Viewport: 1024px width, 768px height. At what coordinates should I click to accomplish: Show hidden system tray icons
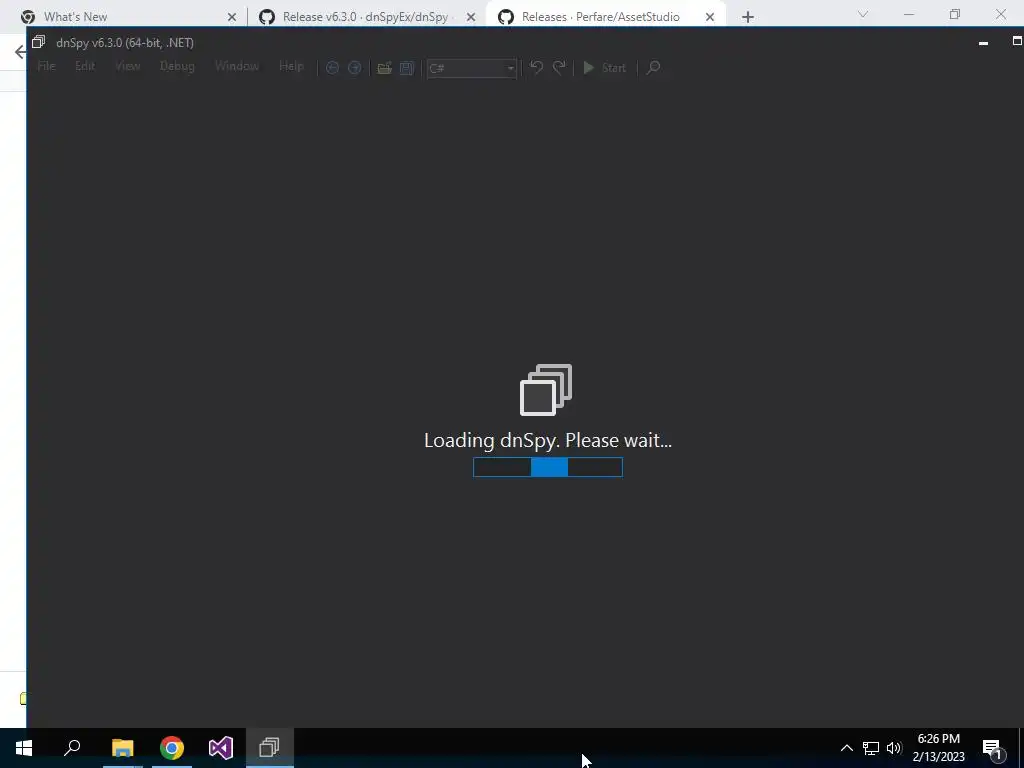point(846,748)
